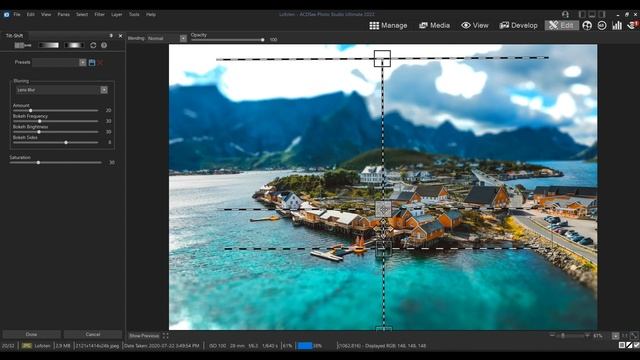The image size is (640, 360).
Task: Click the zoom out minus icon
Action: 552,336
